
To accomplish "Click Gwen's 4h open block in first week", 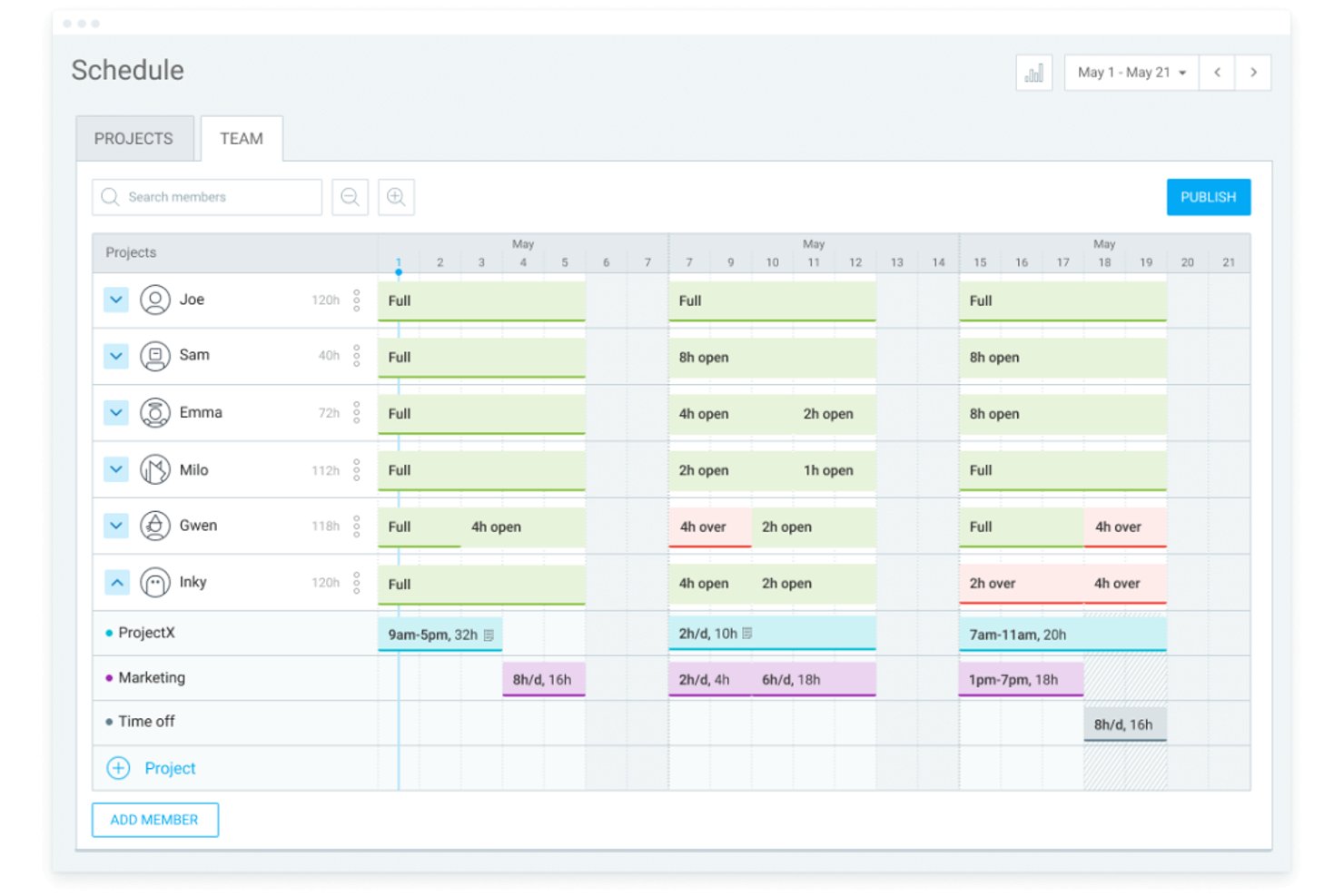I will tap(523, 527).
